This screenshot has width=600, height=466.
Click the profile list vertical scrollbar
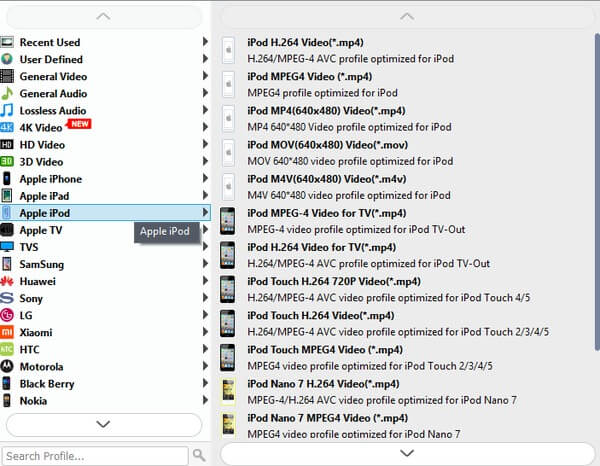click(596, 200)
